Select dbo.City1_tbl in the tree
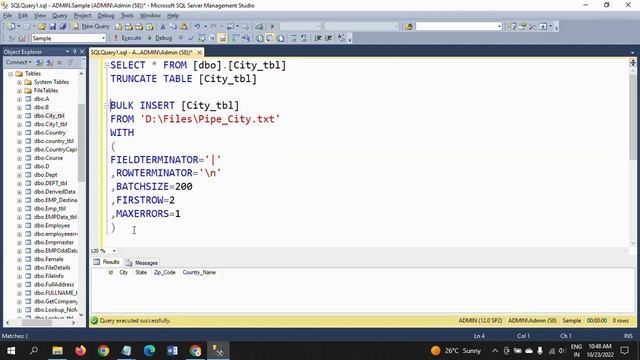The width and height of the screenshot is (640, 360). (x=51, y=124)
